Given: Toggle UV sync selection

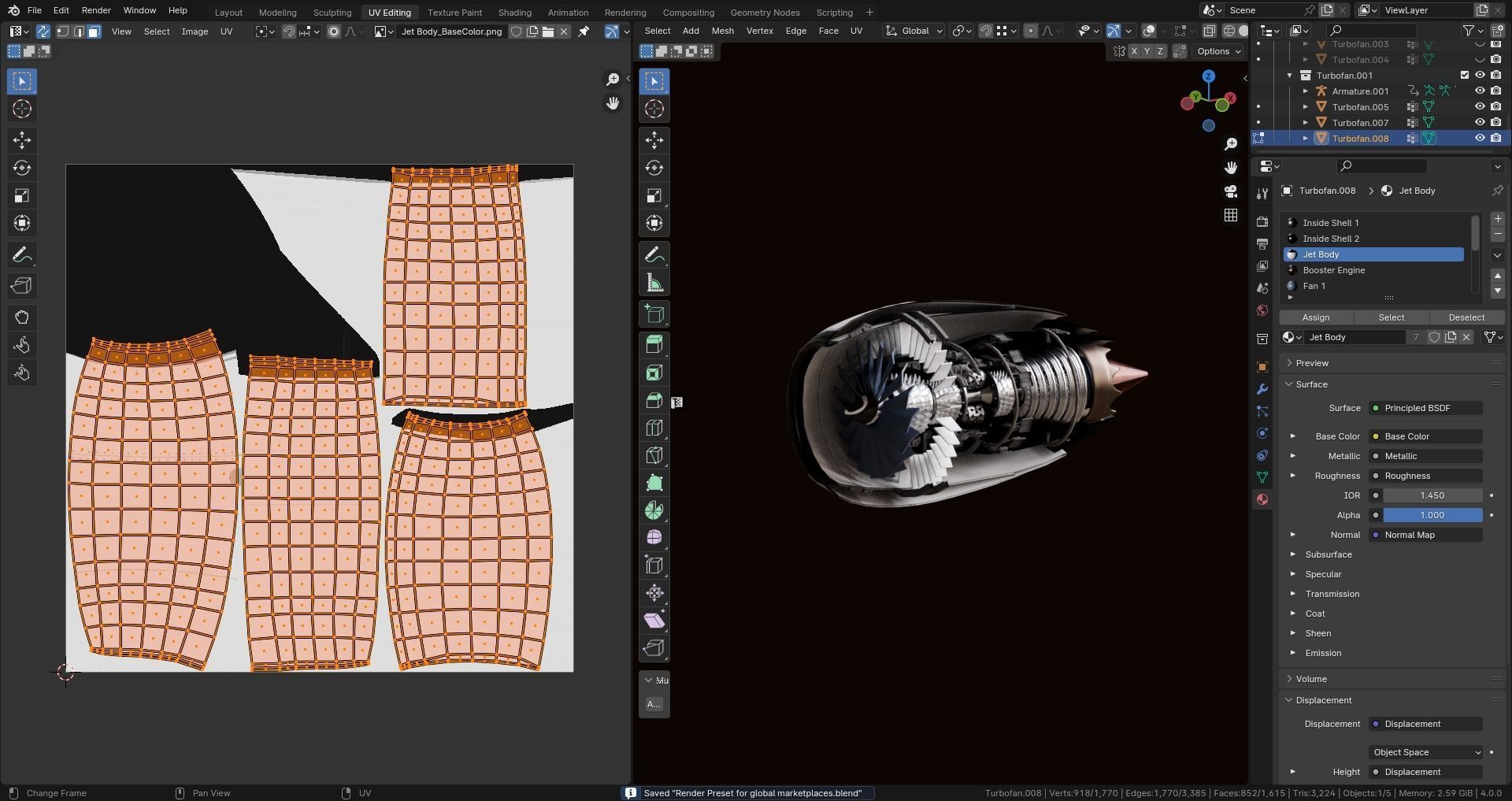Looking at the screenshot, I should (43, 32).
